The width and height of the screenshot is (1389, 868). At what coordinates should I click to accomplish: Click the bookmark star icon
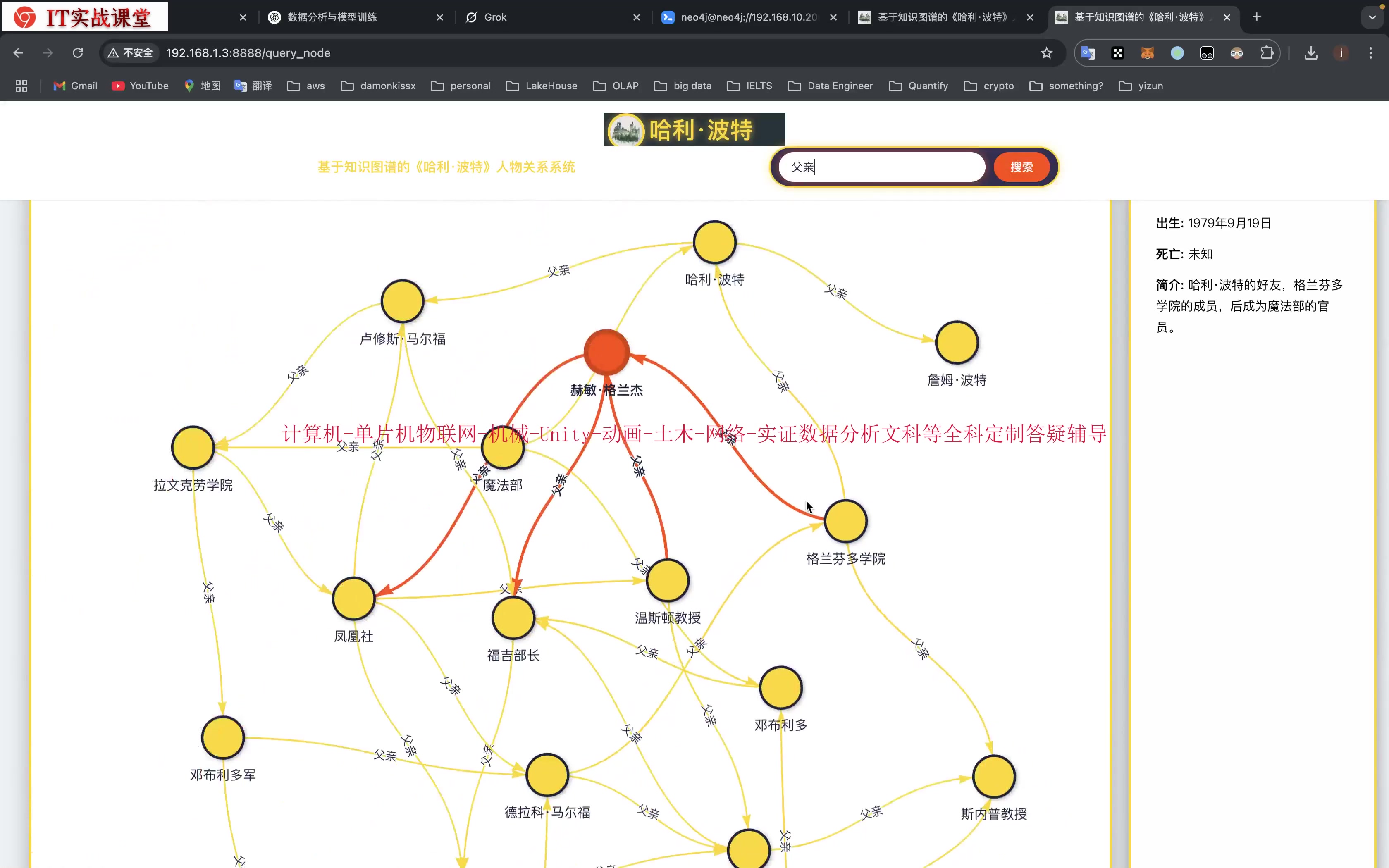1046,53
